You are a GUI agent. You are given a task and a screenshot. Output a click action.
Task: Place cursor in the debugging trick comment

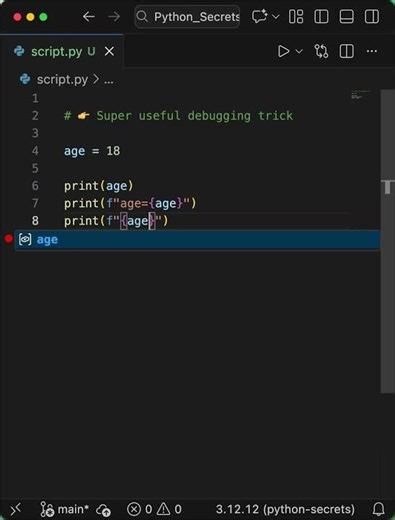pyautogui.click(x=178, y=116)
